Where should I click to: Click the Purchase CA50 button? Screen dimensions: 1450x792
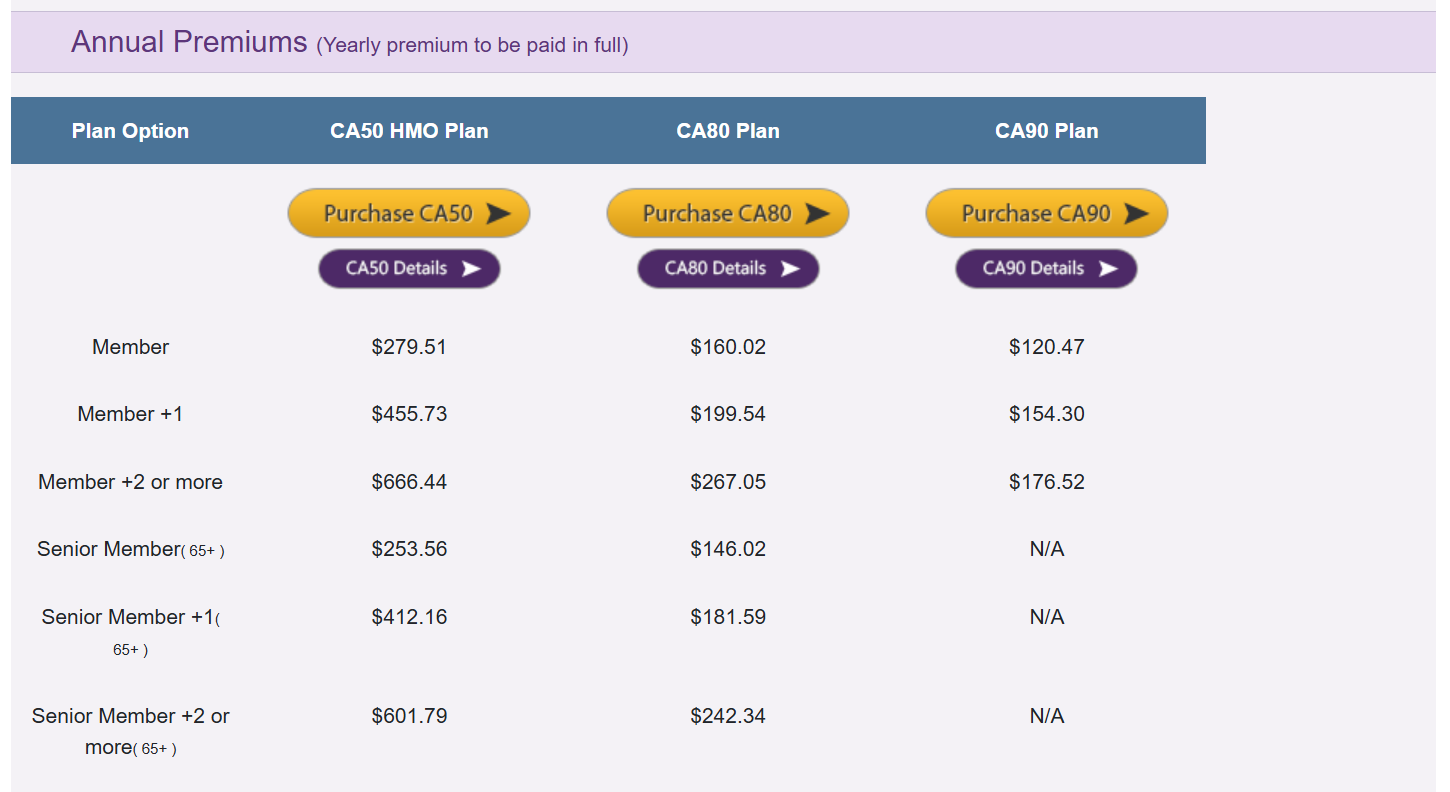pyautogui.click(x=409, y=213)
